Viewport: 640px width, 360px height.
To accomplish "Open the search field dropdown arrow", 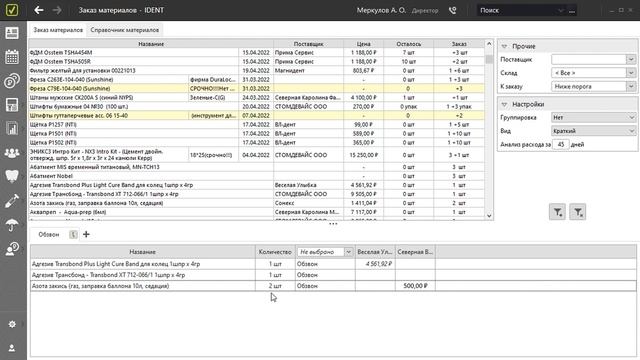I will point(561,11).
